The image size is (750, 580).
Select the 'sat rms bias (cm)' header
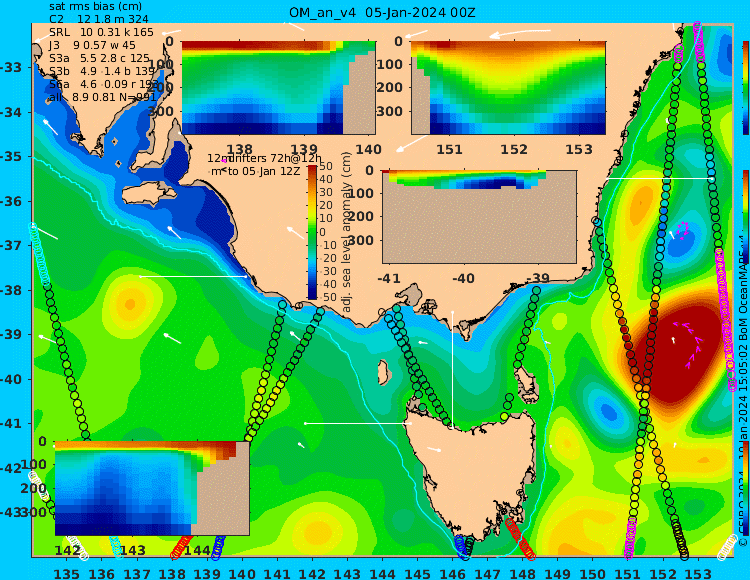(x=95, y=7)
